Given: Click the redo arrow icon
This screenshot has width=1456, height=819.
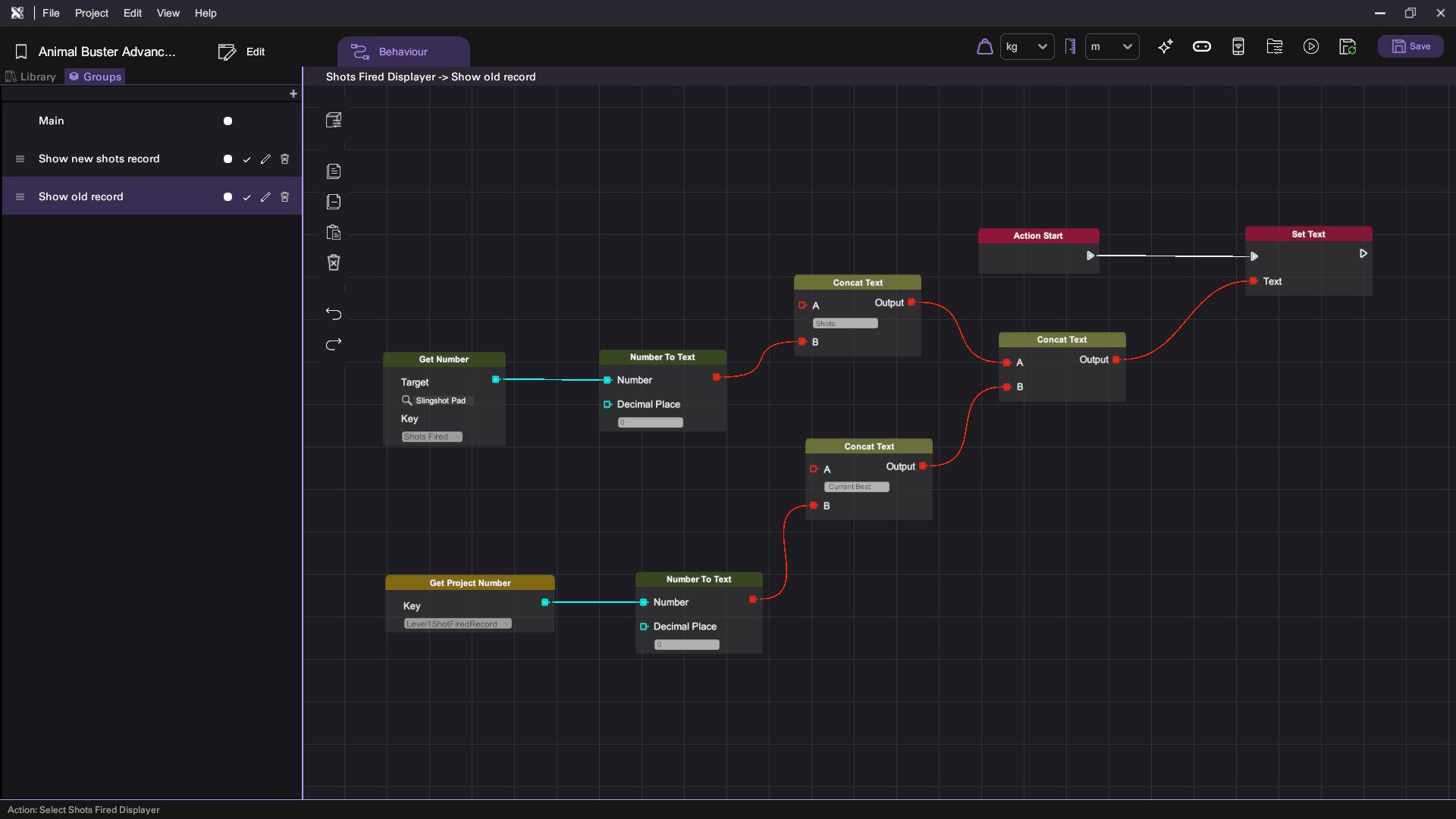Looking at the screenshot, I should tap(334, 344).
